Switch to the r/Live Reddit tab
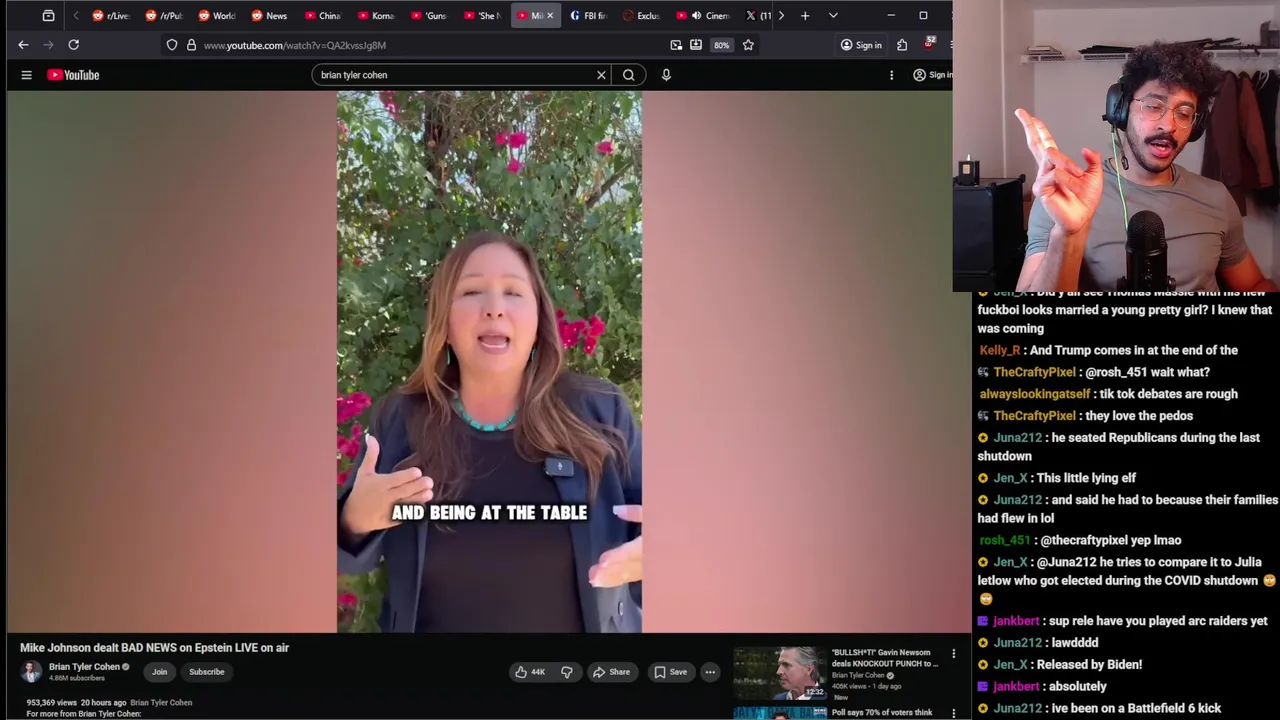 coord(111,16)
